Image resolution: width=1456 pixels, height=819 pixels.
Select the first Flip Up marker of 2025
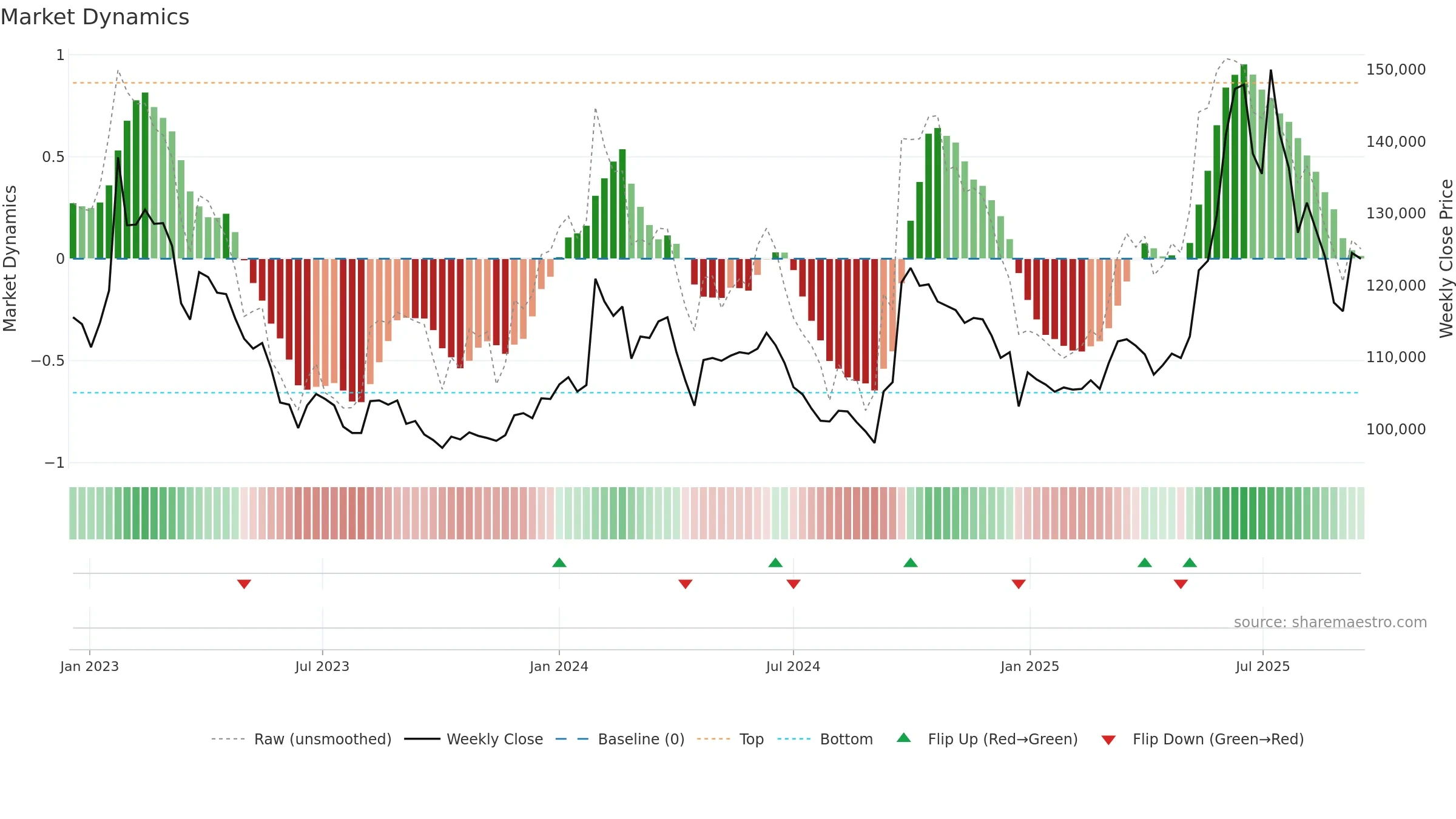(x=1145, y=562)
